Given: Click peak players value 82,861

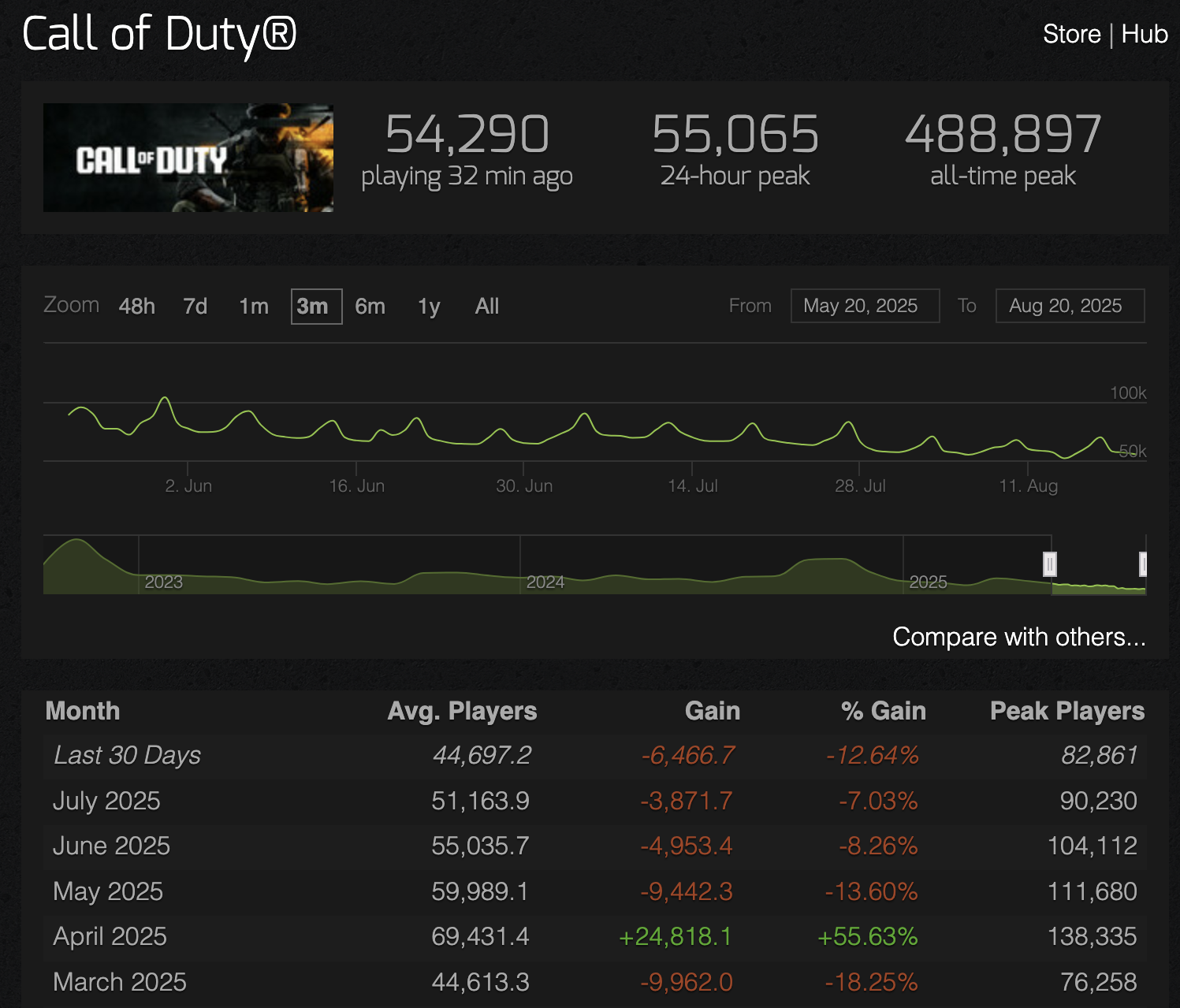Looking at the screenshot, I should tap(1100, 756).
